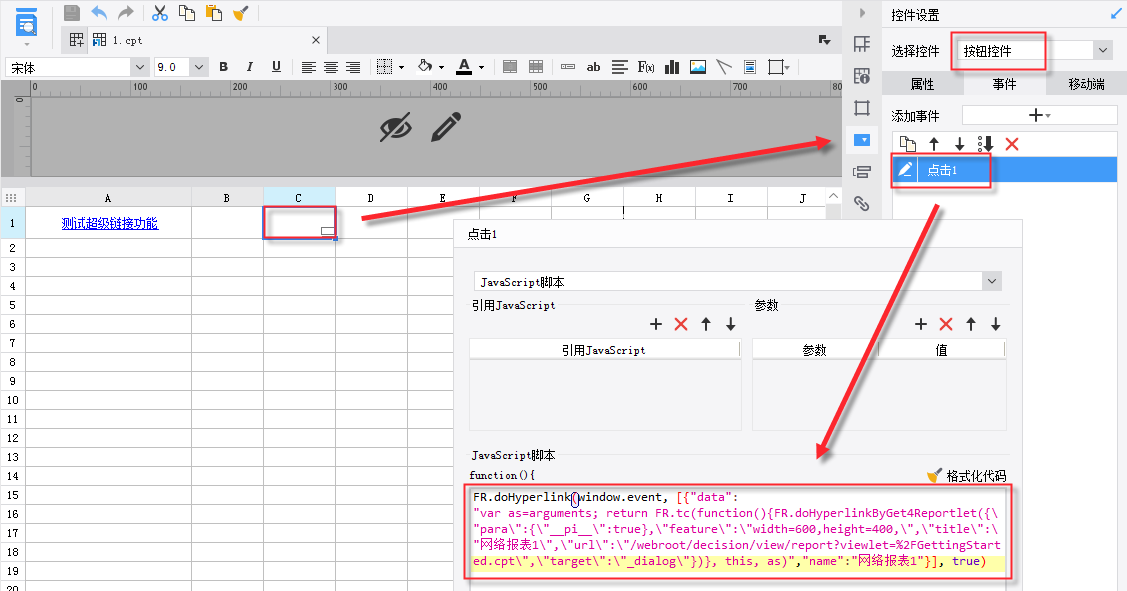
Task: Insert an image into the cell
Action: point(698,67)
